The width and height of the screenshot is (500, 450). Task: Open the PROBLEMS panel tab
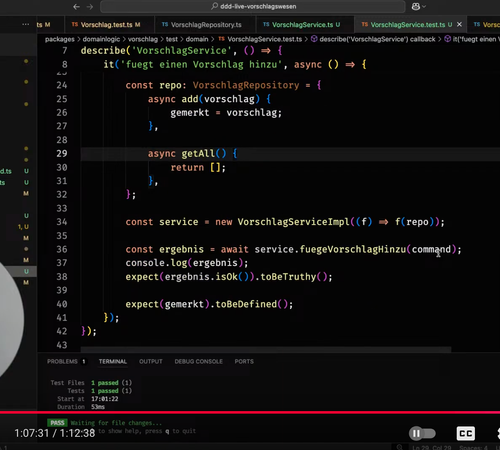[x=62, y=362]
